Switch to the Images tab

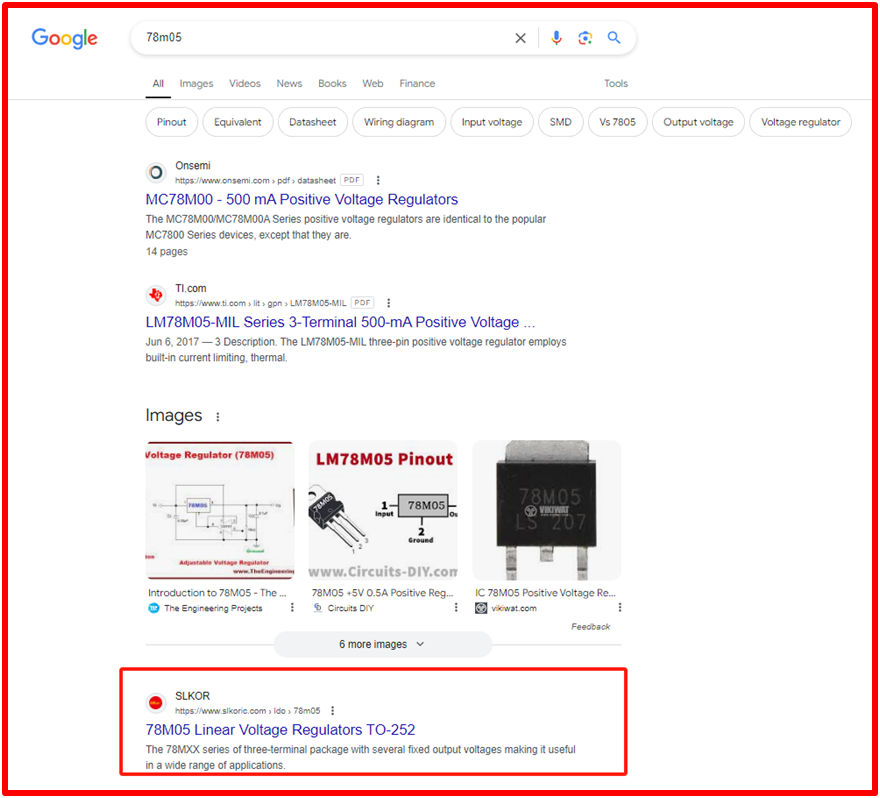click(196, 84)
